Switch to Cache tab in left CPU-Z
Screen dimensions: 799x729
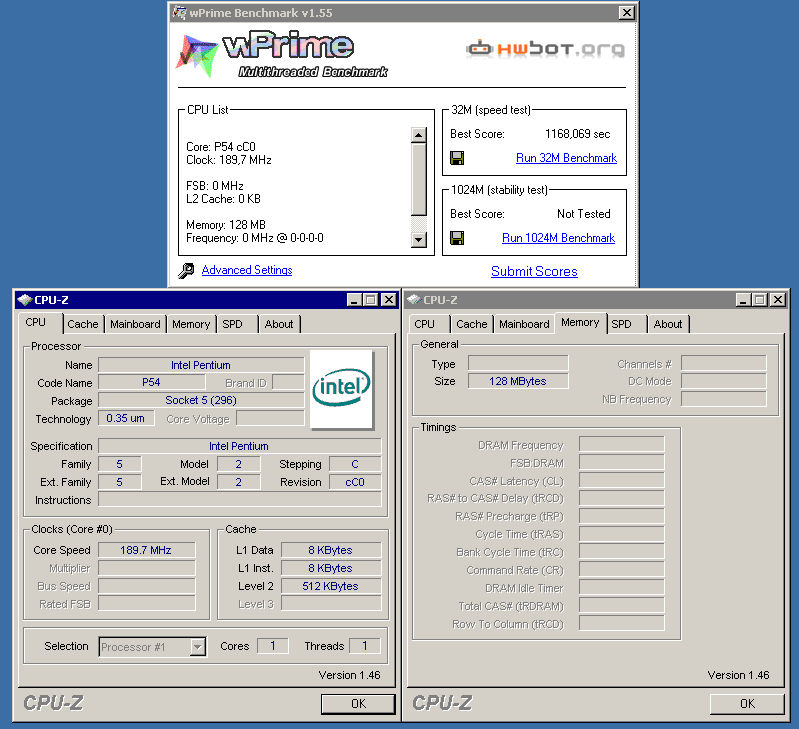[x=83, y=324]
